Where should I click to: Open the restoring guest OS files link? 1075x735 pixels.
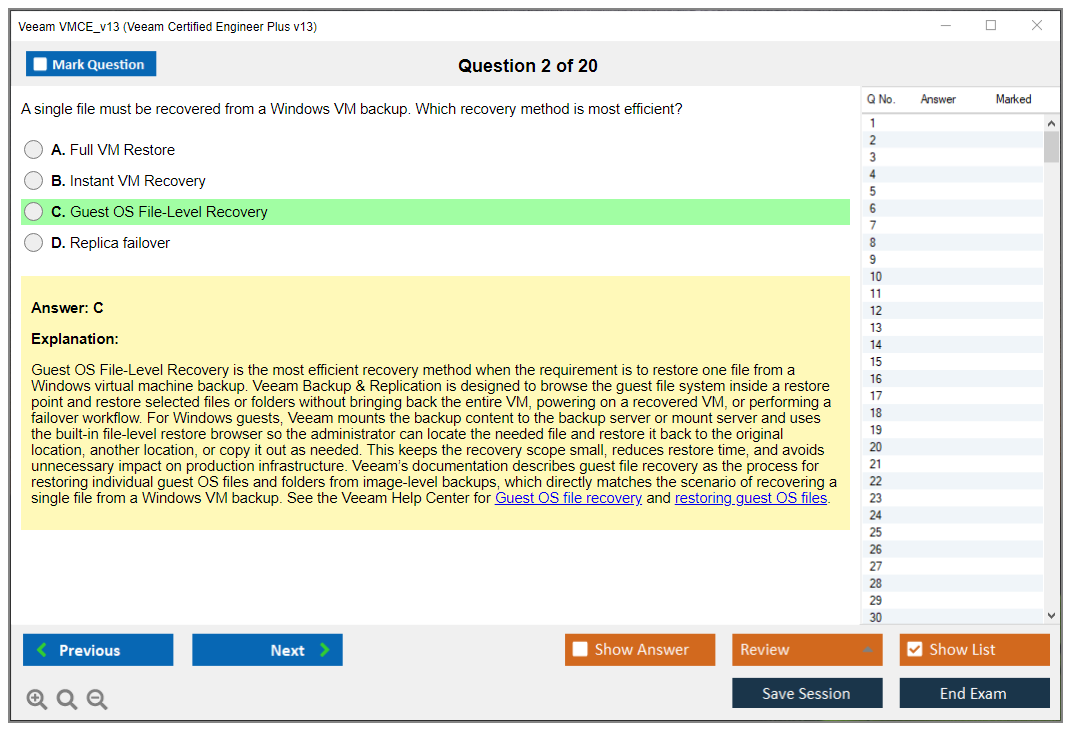[x=751, y=498]
